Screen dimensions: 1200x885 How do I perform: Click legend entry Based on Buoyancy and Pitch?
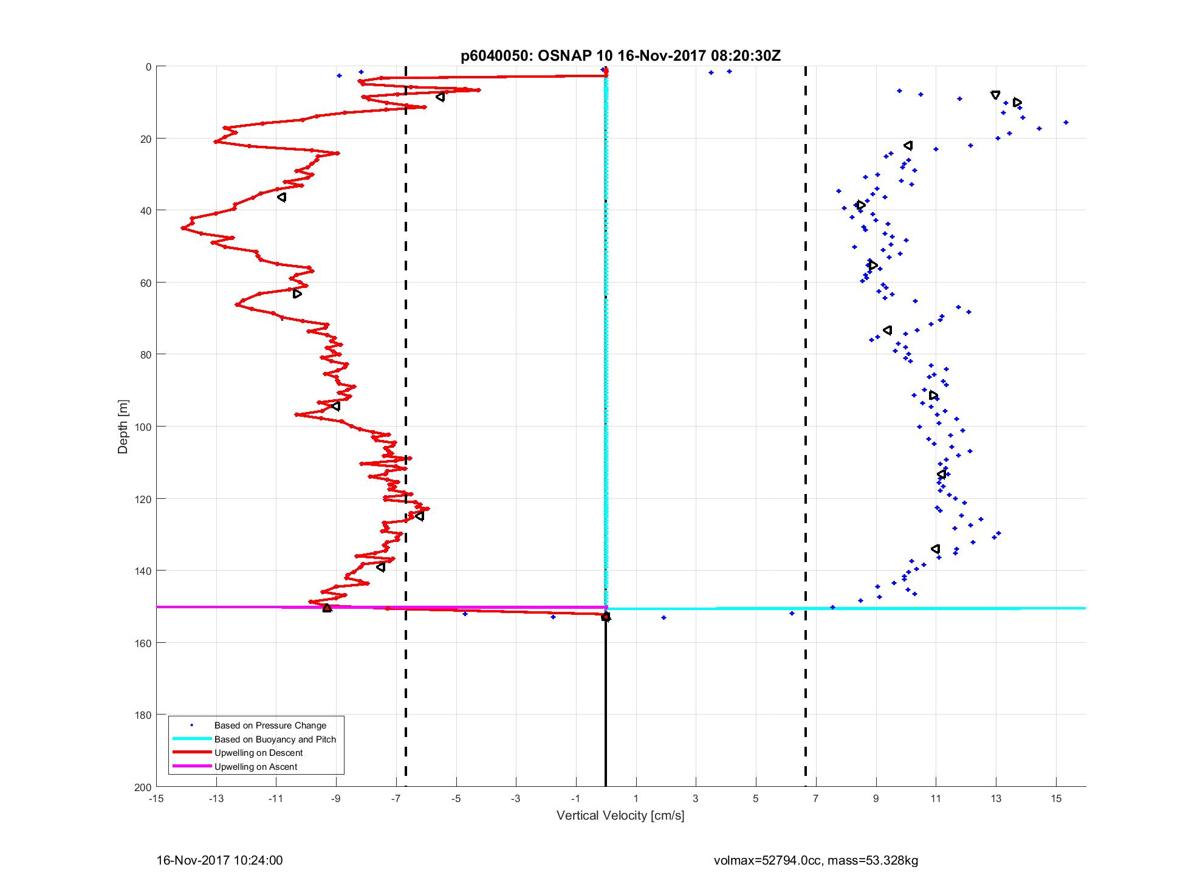pyautogui.click(x=275, y=739)
